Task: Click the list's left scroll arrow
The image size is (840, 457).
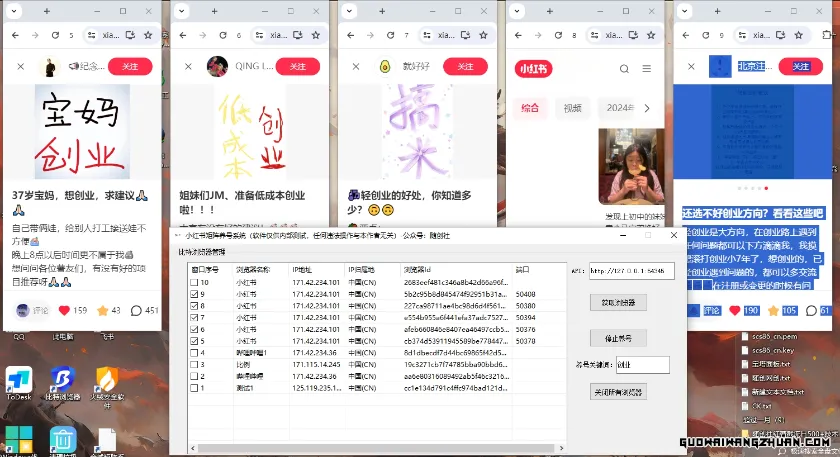Action: [x=193, y=448]
